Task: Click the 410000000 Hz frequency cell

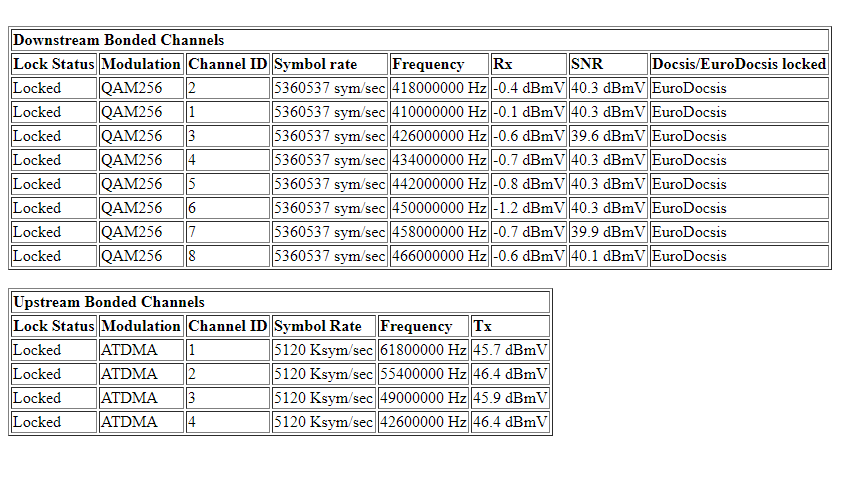Action: click(439, 112)
